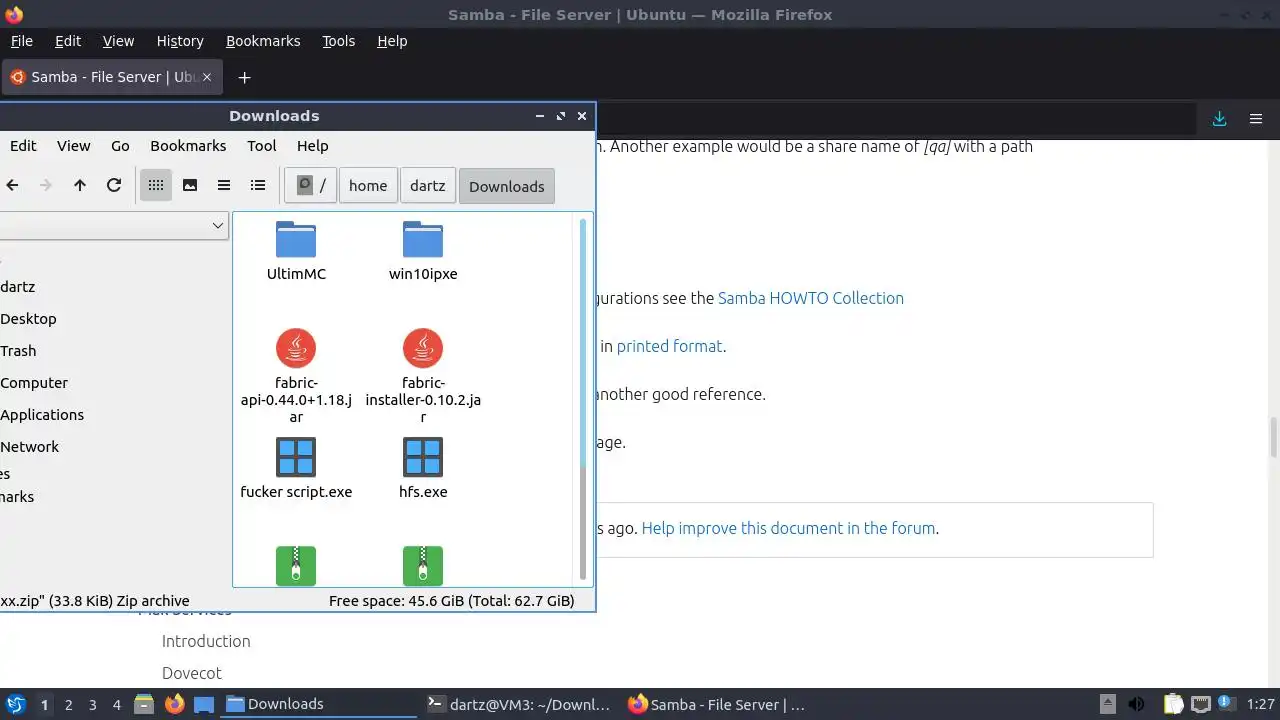Open Firefox Help menu

(392, 41)
